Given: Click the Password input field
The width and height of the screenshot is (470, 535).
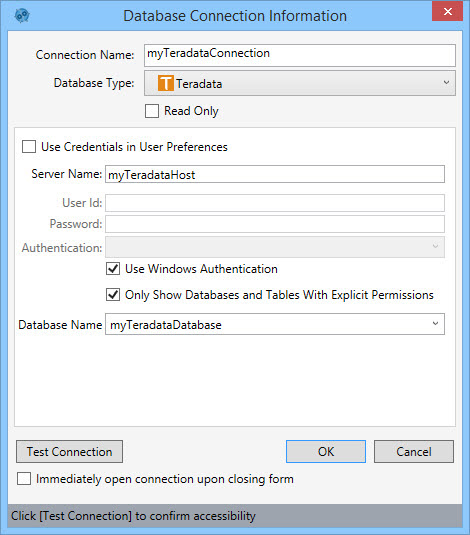Looking at the screenshot, I should pyautogui.click(x=275, y=224).
